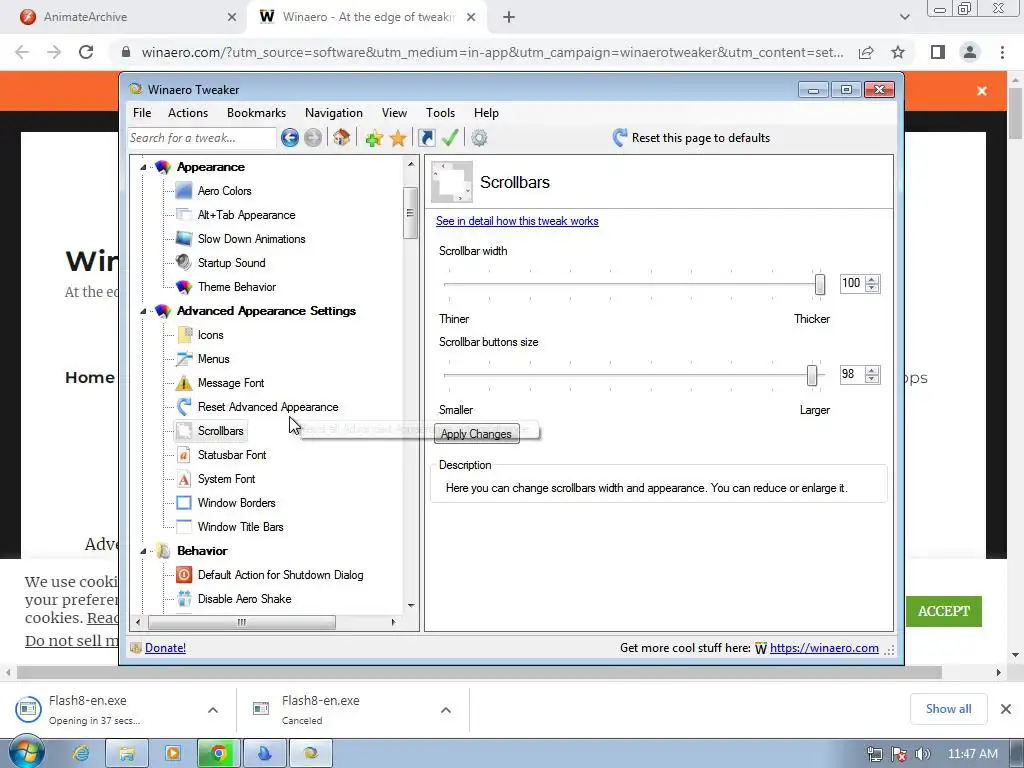Select Icons under Advanced Appearance Settings
This screenshot has width=1024, height=768.
tap(210, 335)
